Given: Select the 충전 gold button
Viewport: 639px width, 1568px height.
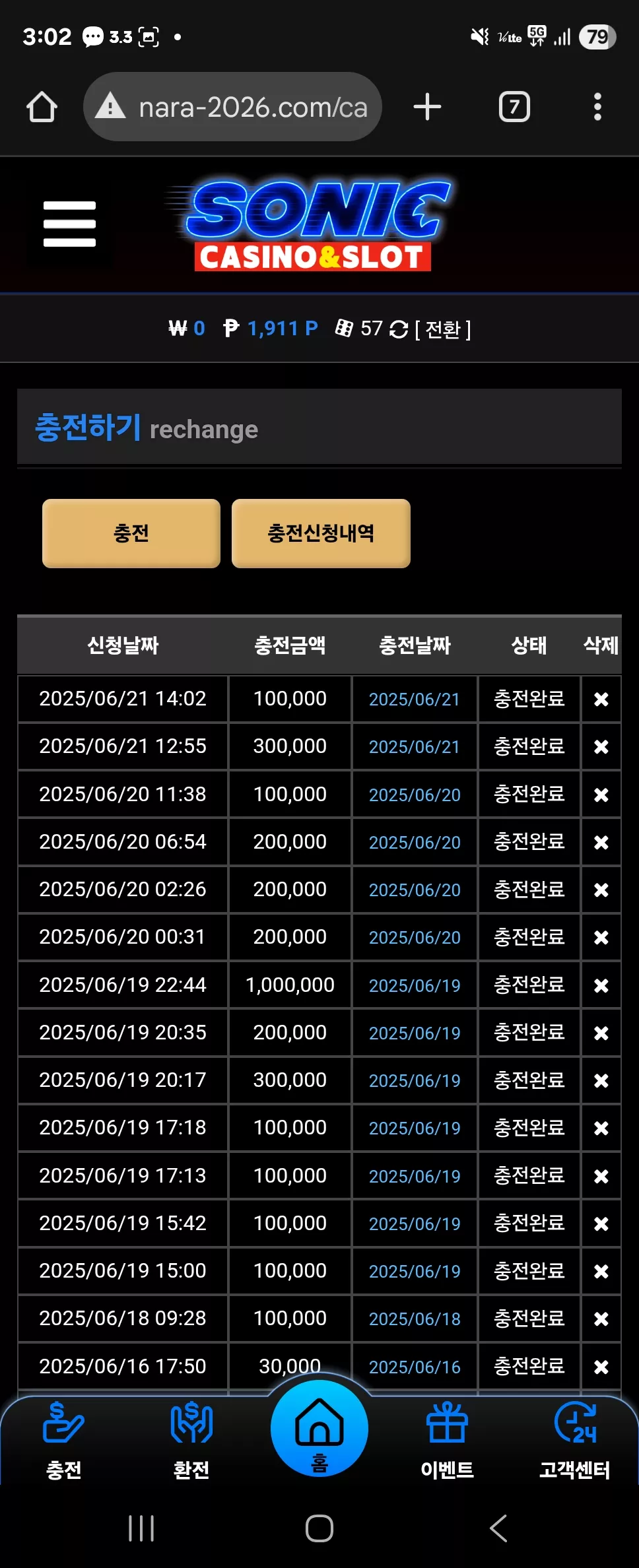Looking at the screenshot, I should (x=131, y=533).
